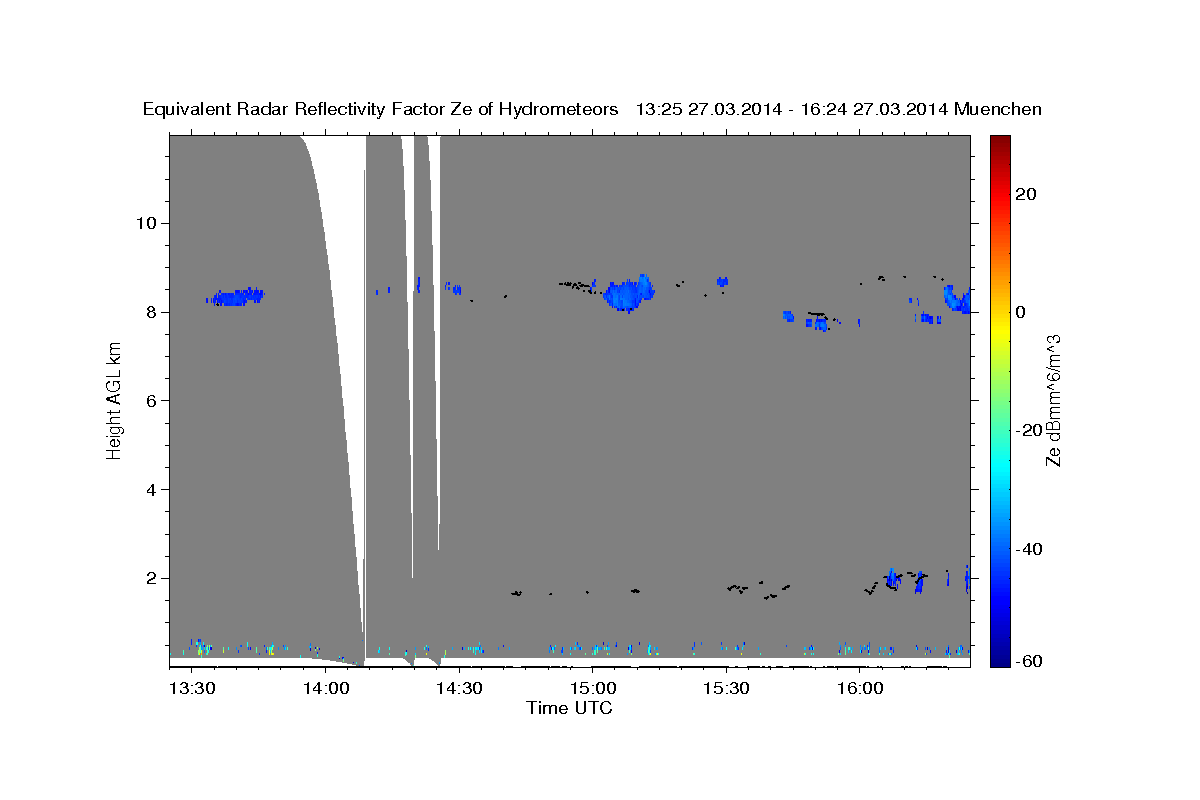The height and width of the screenshot is (800, 1200).
Task: Click the '14:30' time tick label
Action: point(458,688)
